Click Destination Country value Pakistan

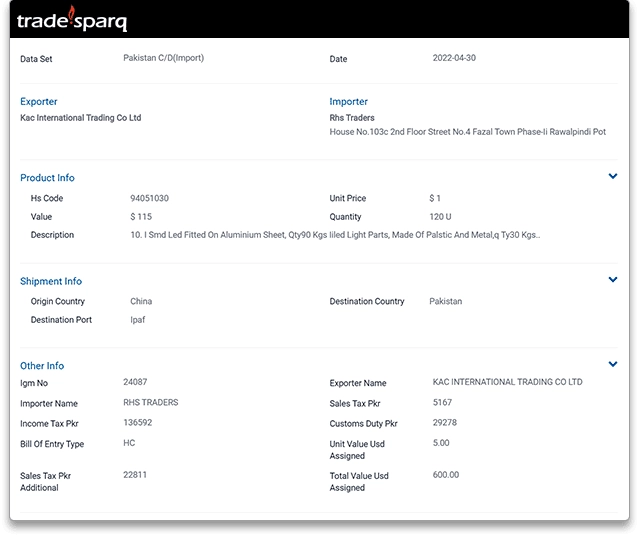tap(445, 301)
